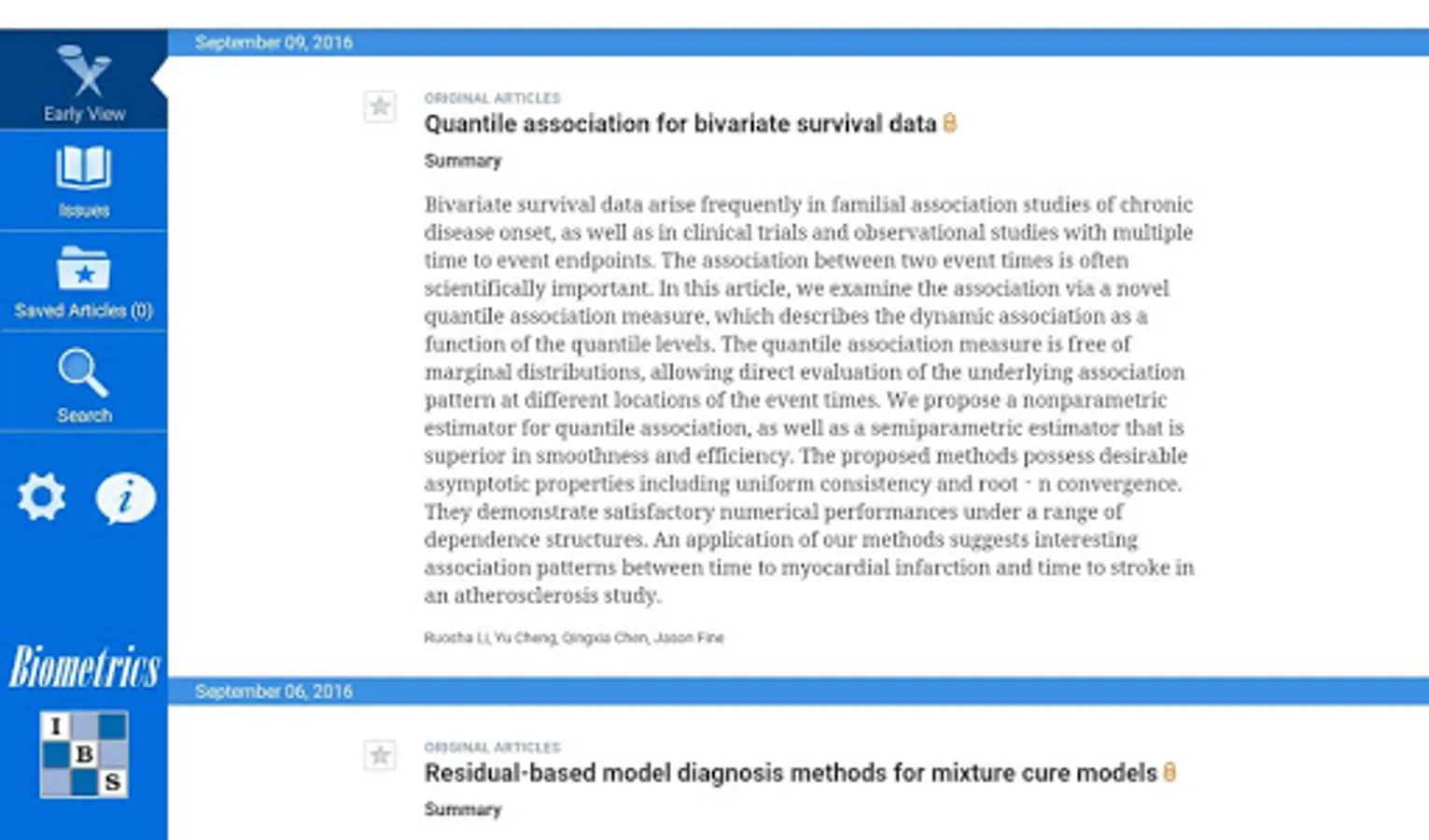The width and height of the screenshot is (1429, 840).
Task: Open article "Quantile association for bivariate survival data"
Action: [679, 123]
